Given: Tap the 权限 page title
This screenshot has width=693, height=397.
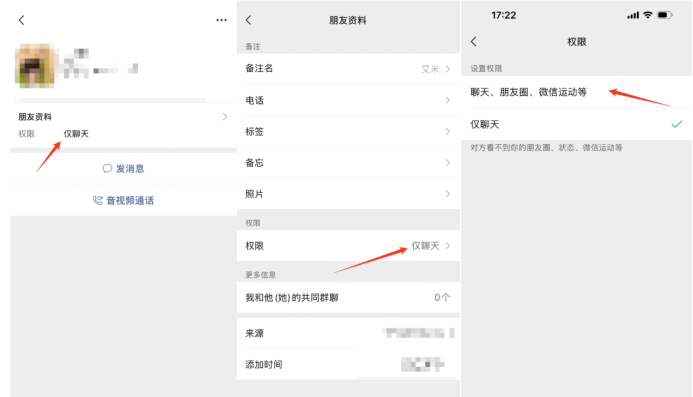Looking at the screenshot, I should pos(576,42).
